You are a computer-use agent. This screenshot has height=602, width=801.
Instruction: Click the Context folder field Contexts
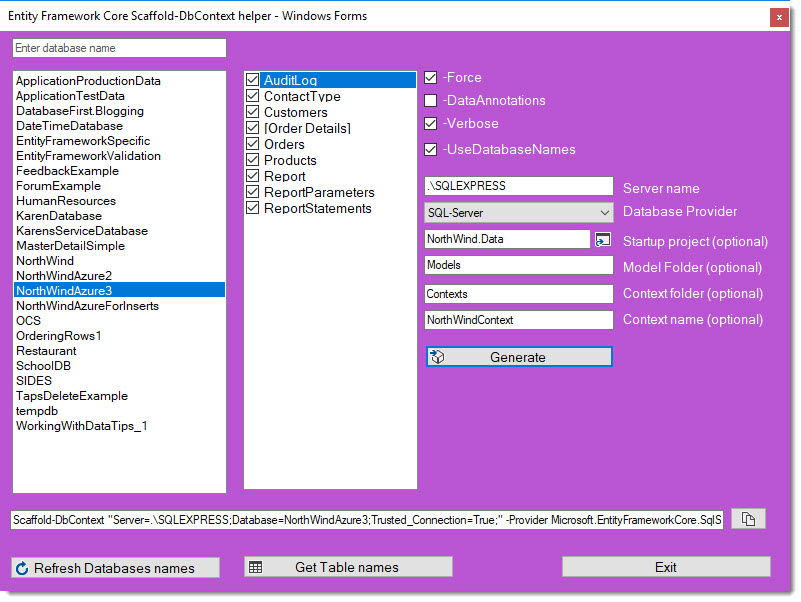[519, 294]
